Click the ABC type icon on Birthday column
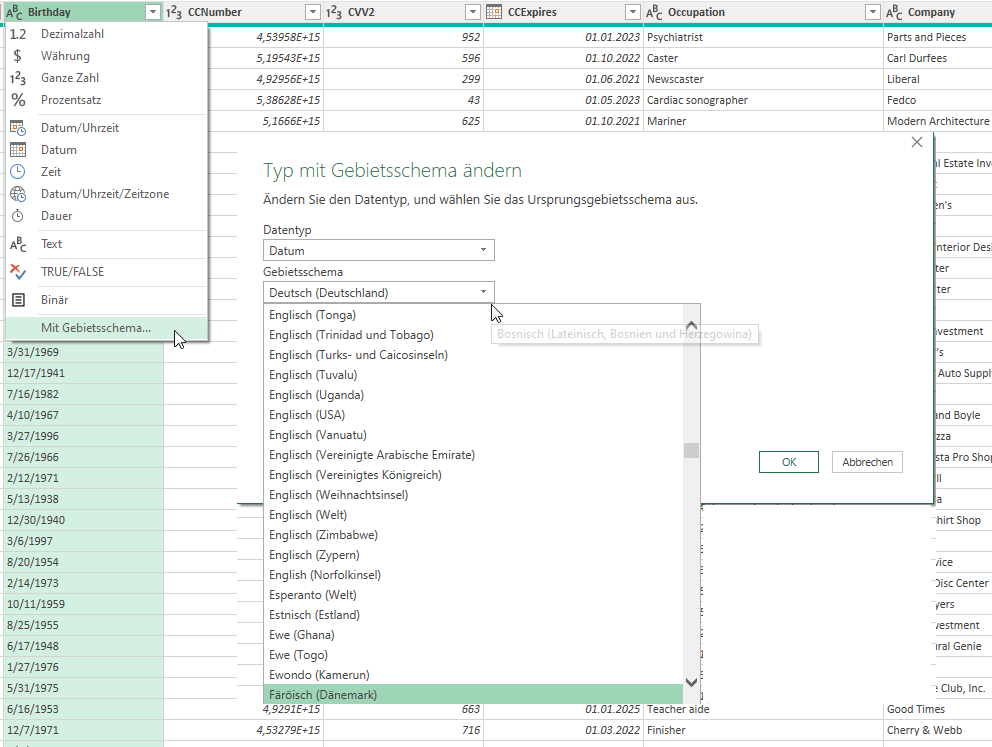Screen dimensions: 992x747 pos(14,12)
